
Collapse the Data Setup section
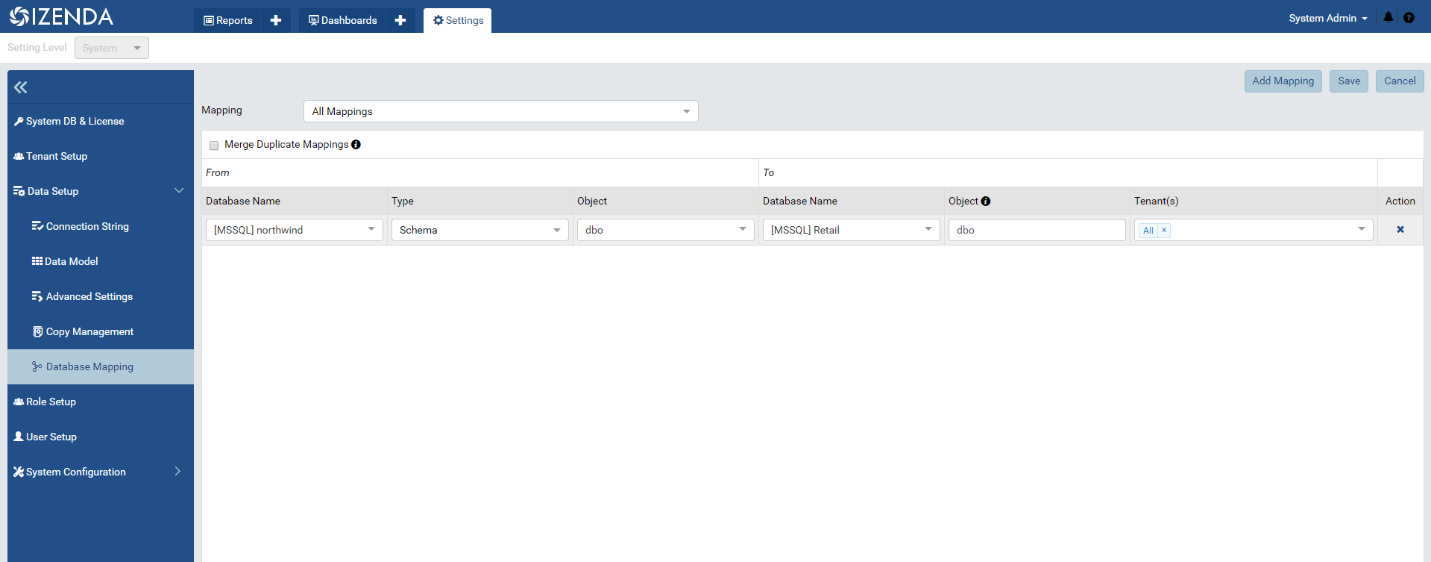point(179,191)
